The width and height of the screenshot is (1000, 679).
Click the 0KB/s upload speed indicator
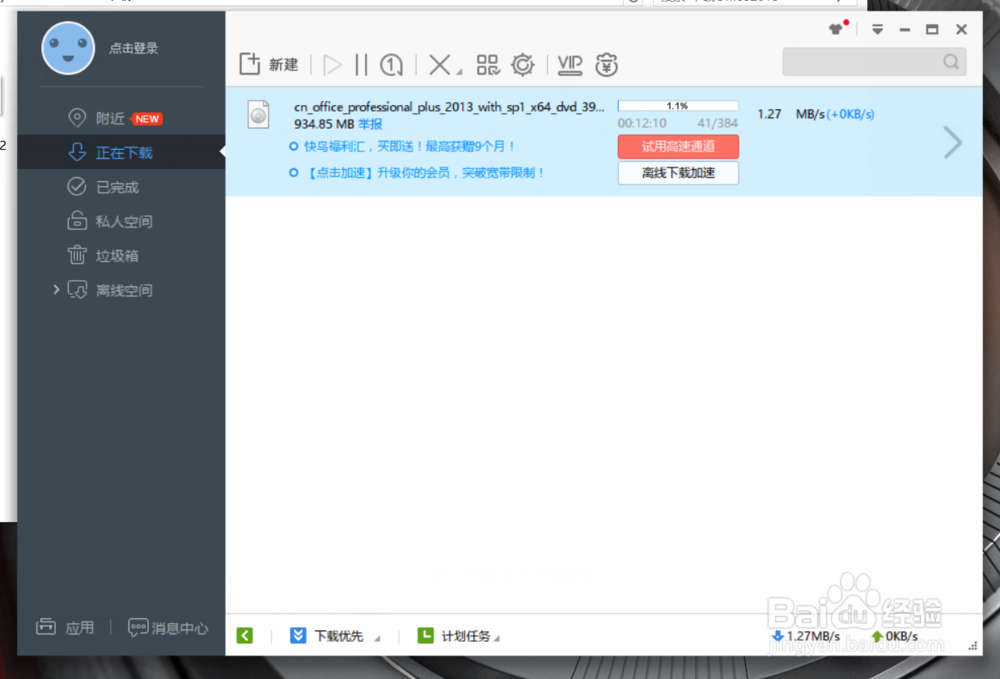[x=895, y=636]
